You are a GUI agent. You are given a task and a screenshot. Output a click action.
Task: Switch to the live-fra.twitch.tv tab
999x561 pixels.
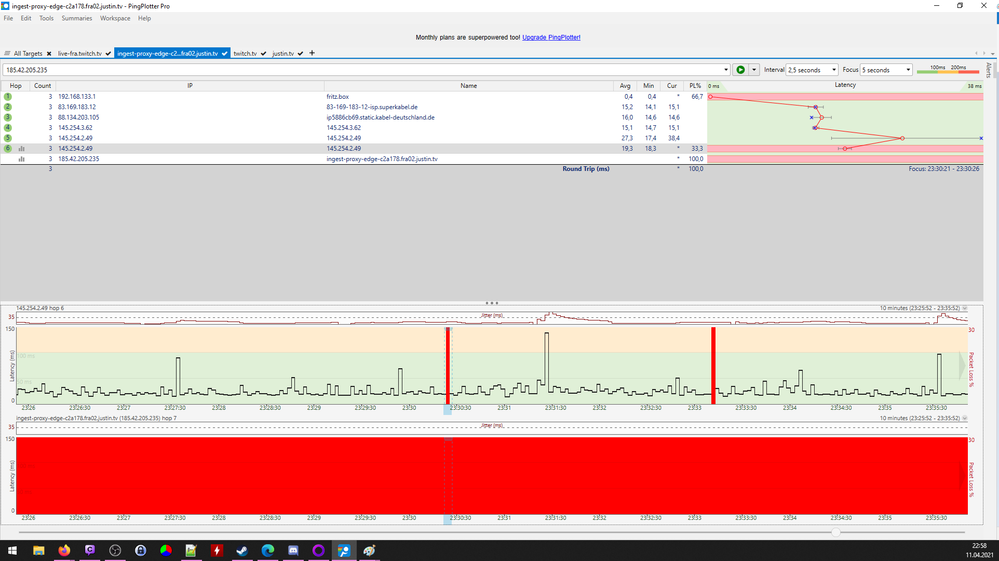(80, 53)
